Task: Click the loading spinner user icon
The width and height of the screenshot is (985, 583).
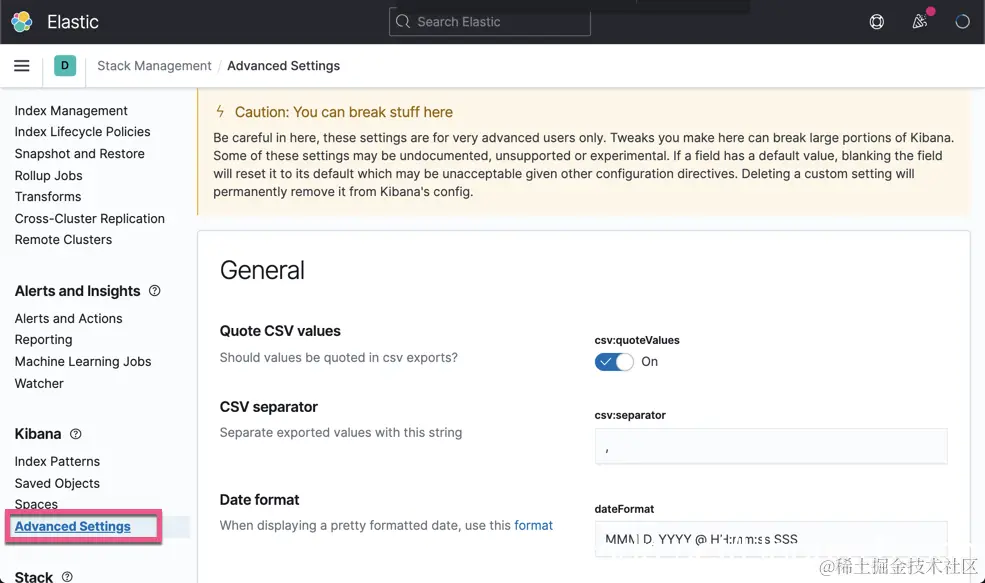Action: click(962, 21)
